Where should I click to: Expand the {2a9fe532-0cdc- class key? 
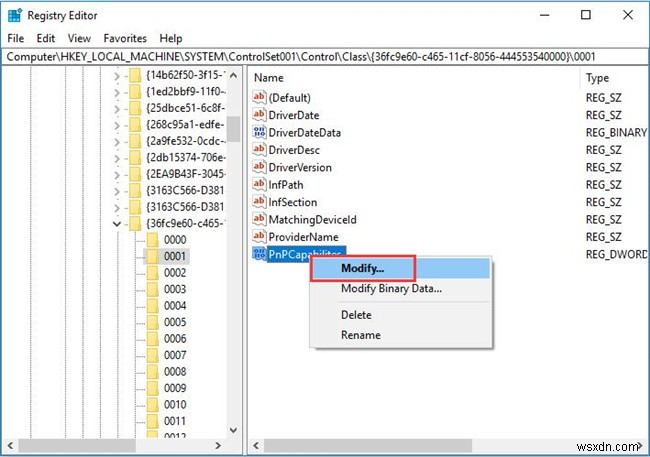coord(117,142)
